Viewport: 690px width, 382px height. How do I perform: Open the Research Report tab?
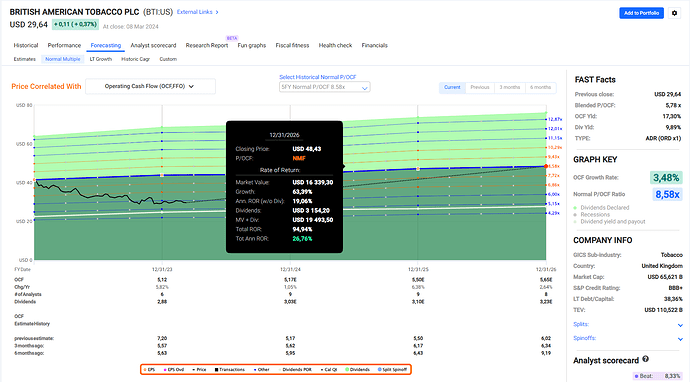[207, 45]
